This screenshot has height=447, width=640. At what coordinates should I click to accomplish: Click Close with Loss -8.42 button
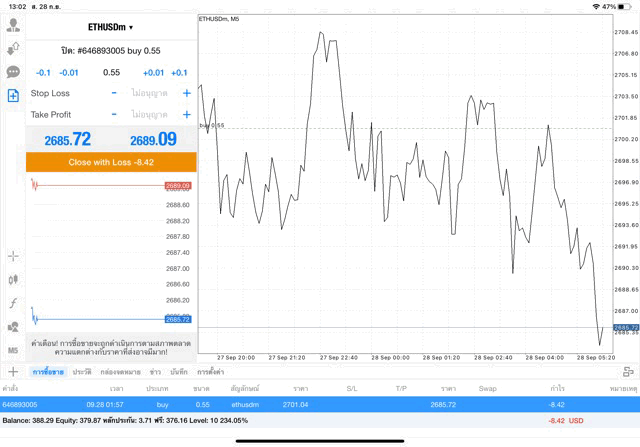click(111, 162)
